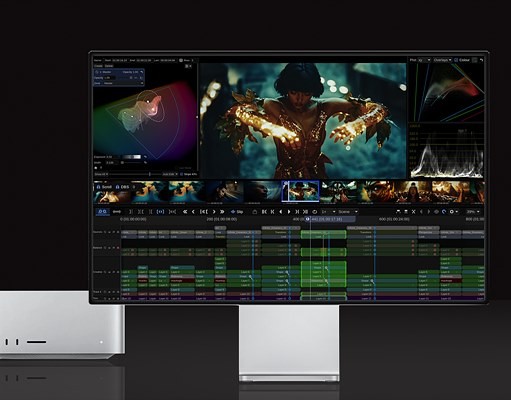Viewport: 511px width, 400px height.
Task: Click the play reverse triangle button
Action: click(x=281, y=212)
